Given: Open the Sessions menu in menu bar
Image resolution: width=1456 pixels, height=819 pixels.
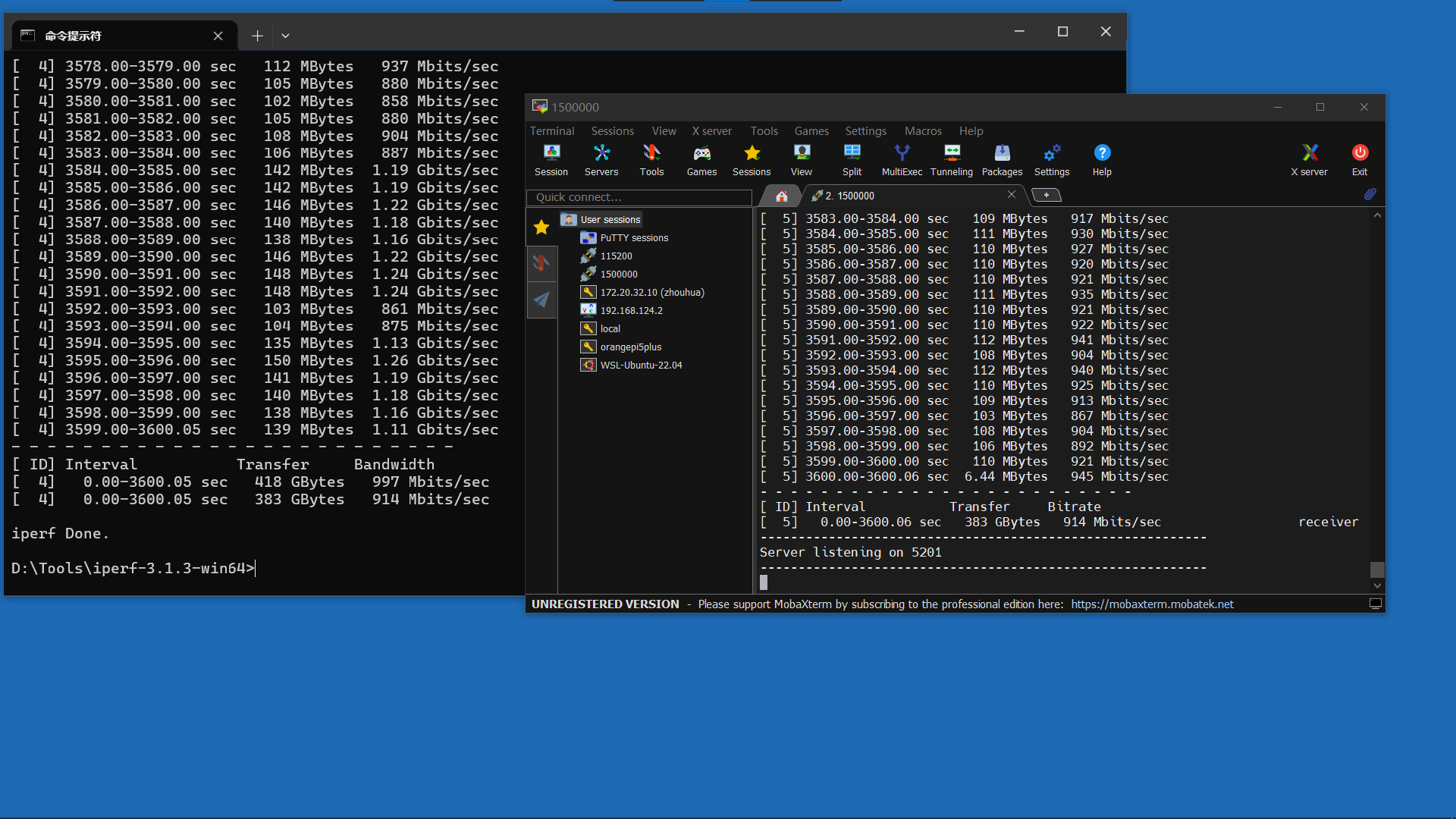Looking at the screenshot, I should 612,130.
